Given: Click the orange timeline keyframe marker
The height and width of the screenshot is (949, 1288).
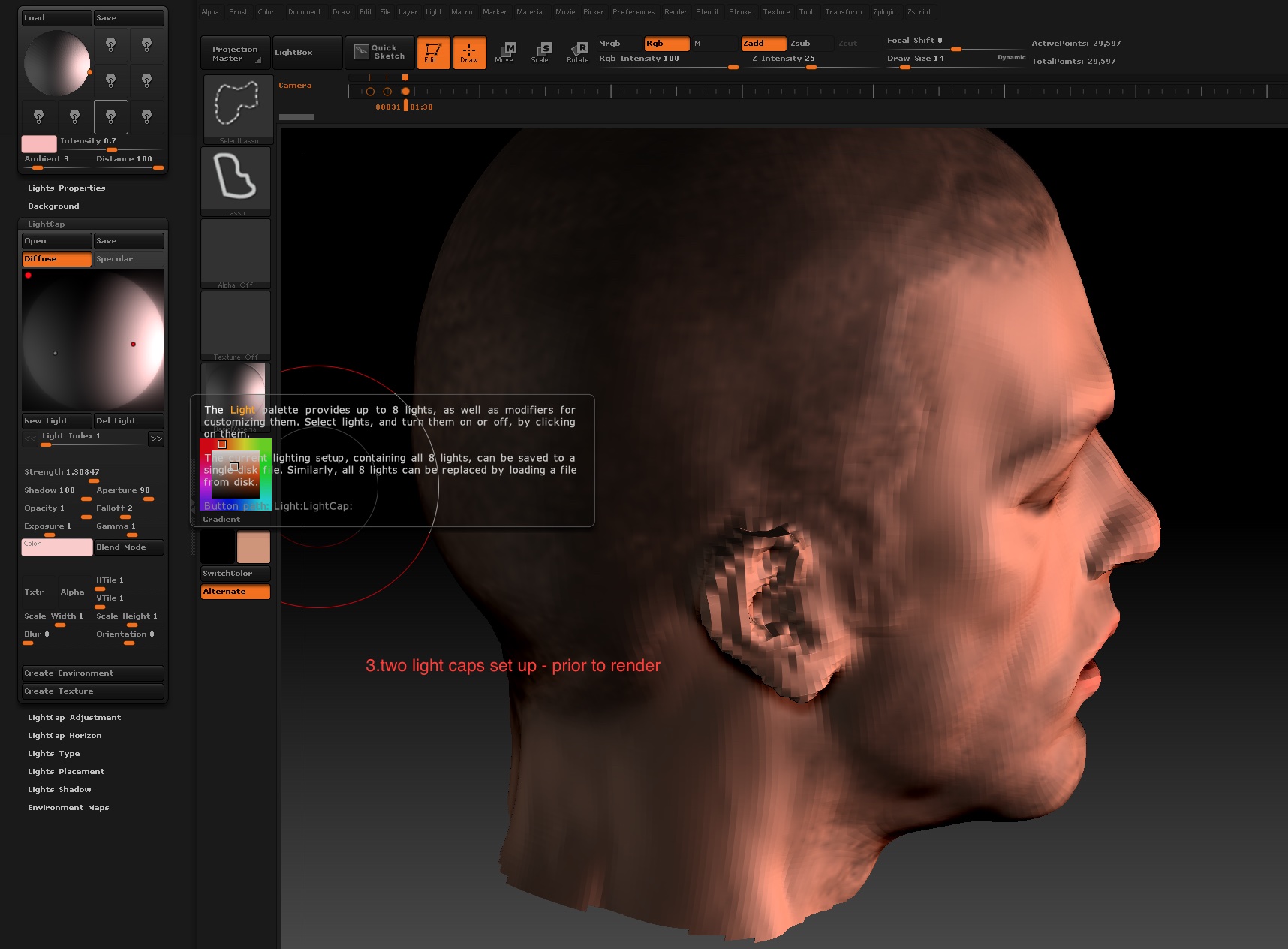Looking at the screenshot, I should [405, 92].
